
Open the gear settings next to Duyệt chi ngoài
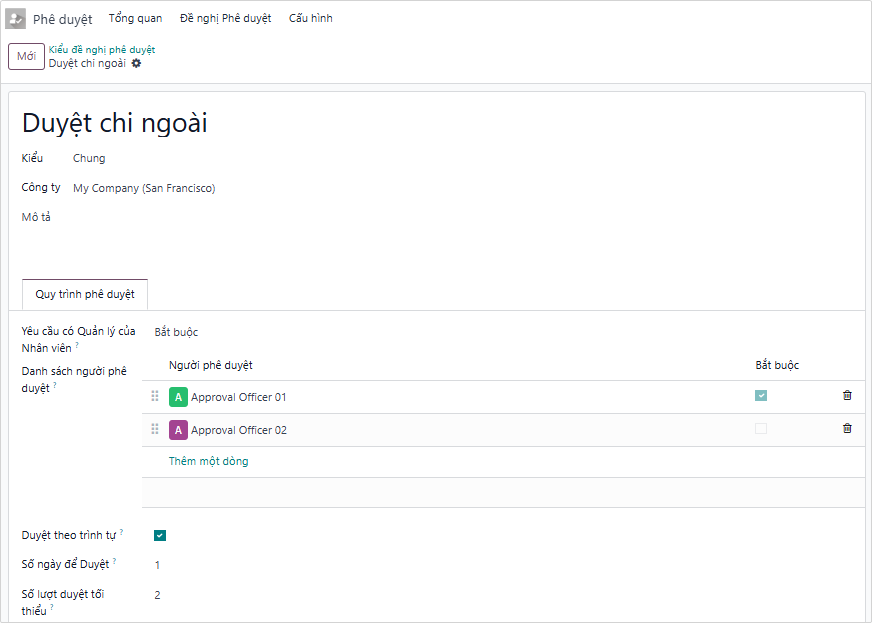137,63
